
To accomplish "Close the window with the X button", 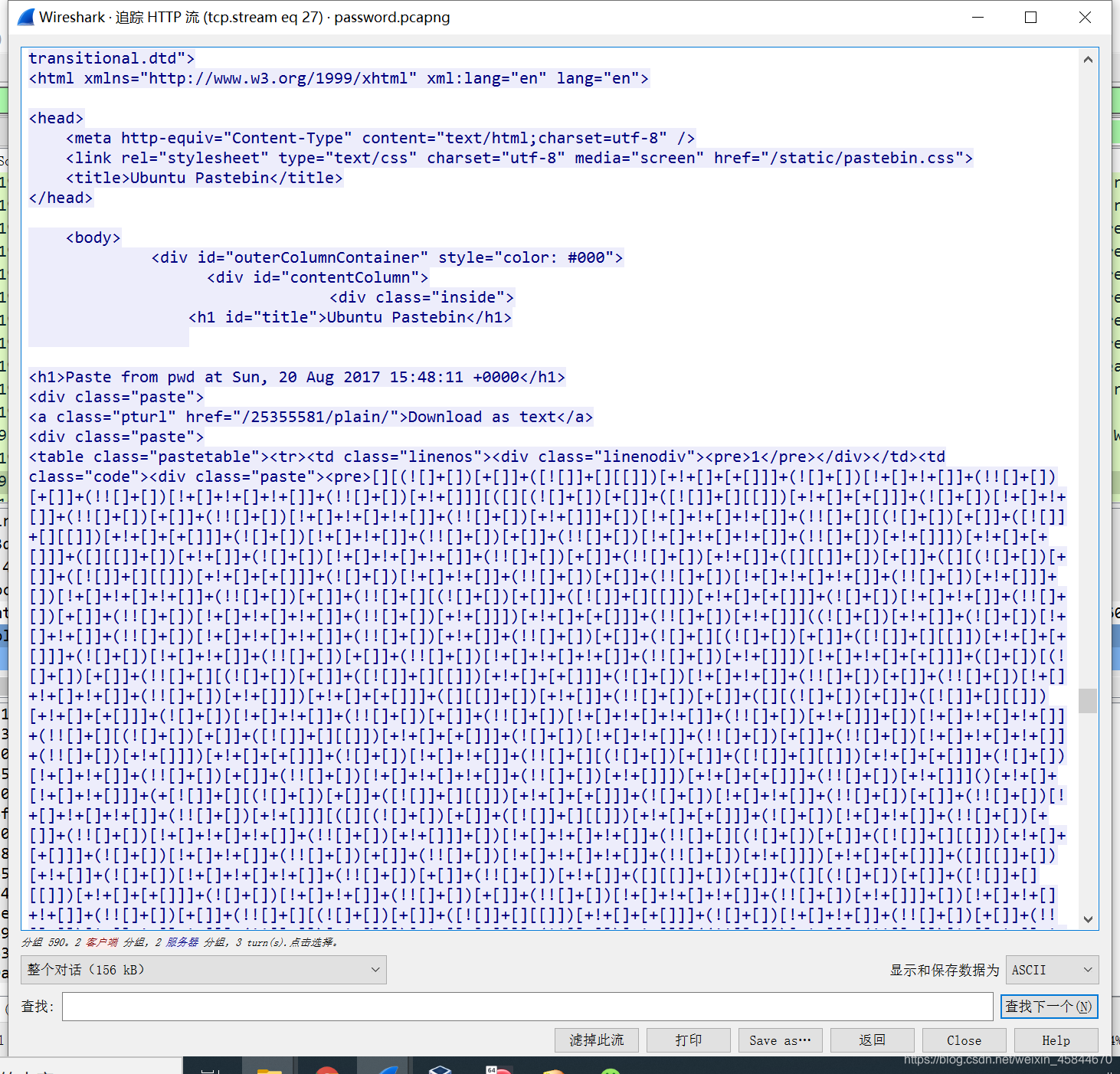I will pyautogui.click(x=1085, y=17).
